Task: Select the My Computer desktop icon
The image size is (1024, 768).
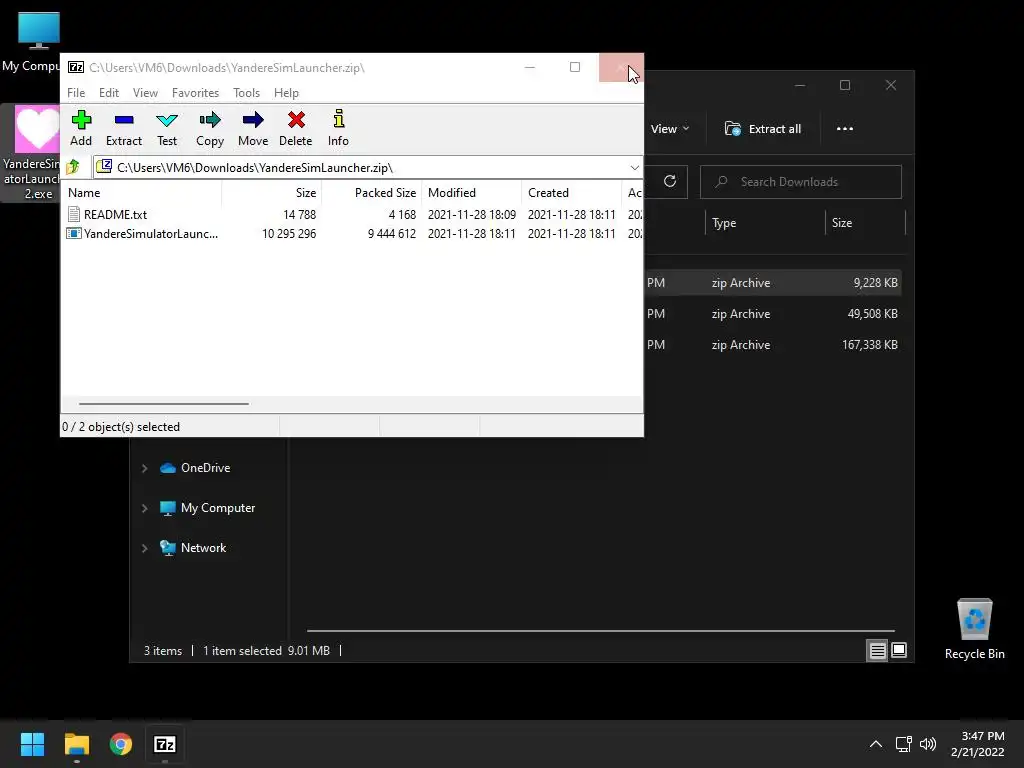Action: click(30, 42)
